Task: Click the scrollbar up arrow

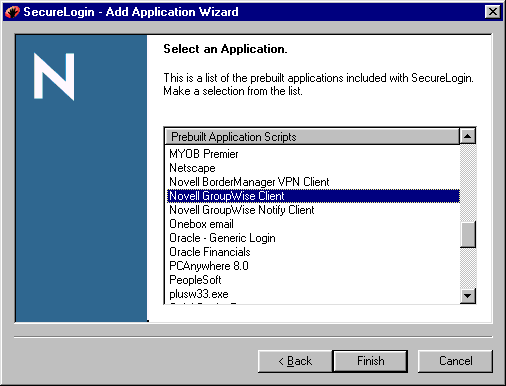Action: [x=468, y=136]
